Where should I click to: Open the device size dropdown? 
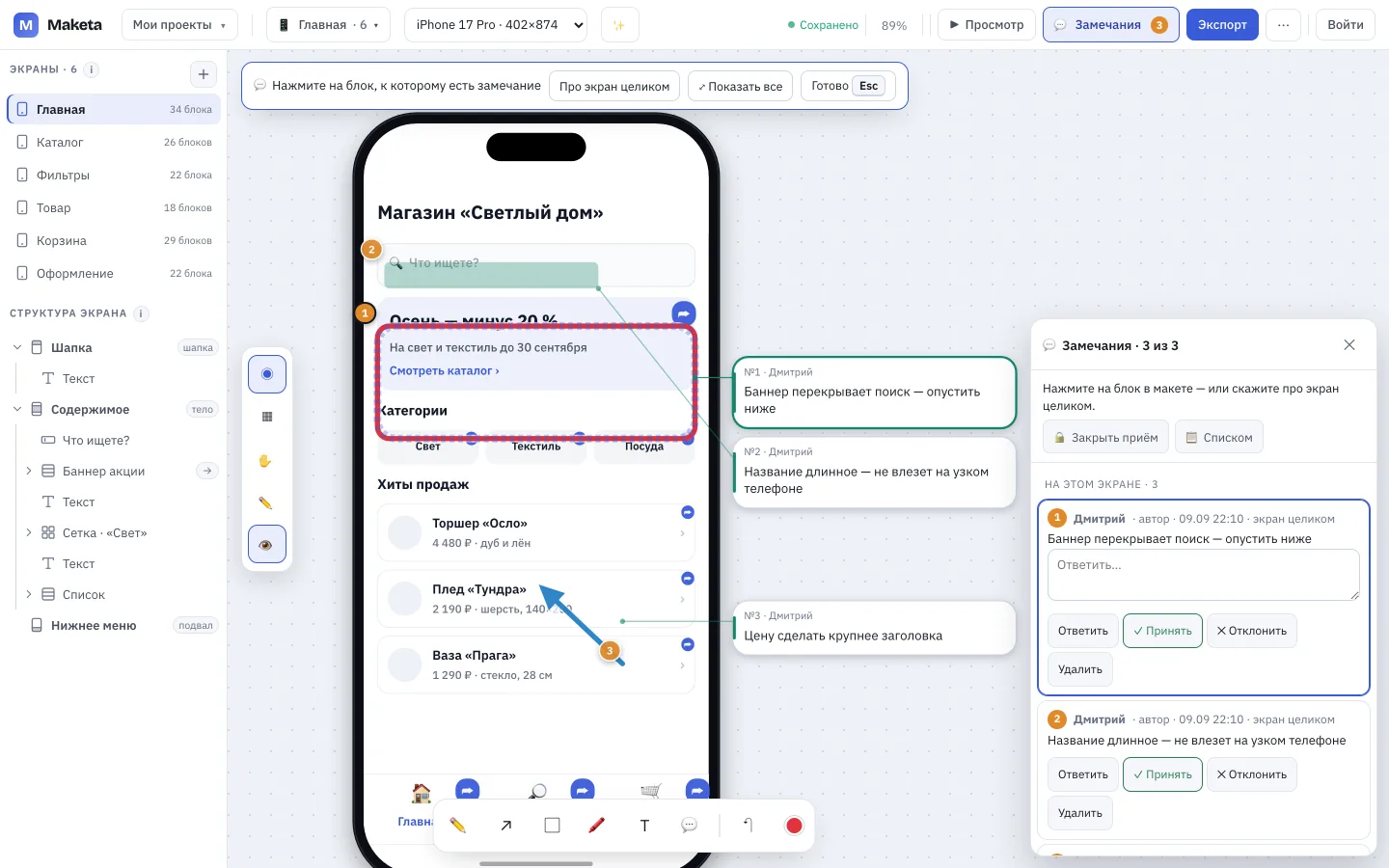pyautogui.click(x=496, y=25)
